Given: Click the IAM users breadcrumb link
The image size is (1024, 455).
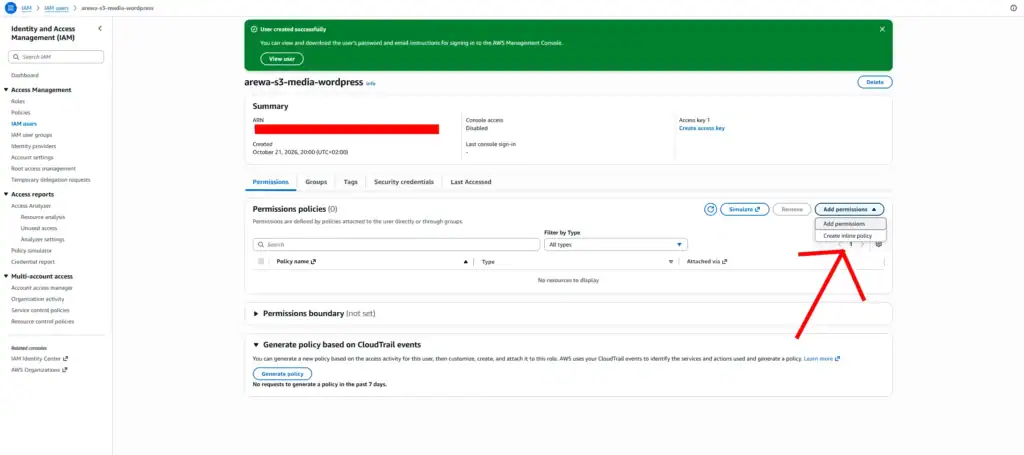Looking at the screenshot, I should 57,8.
